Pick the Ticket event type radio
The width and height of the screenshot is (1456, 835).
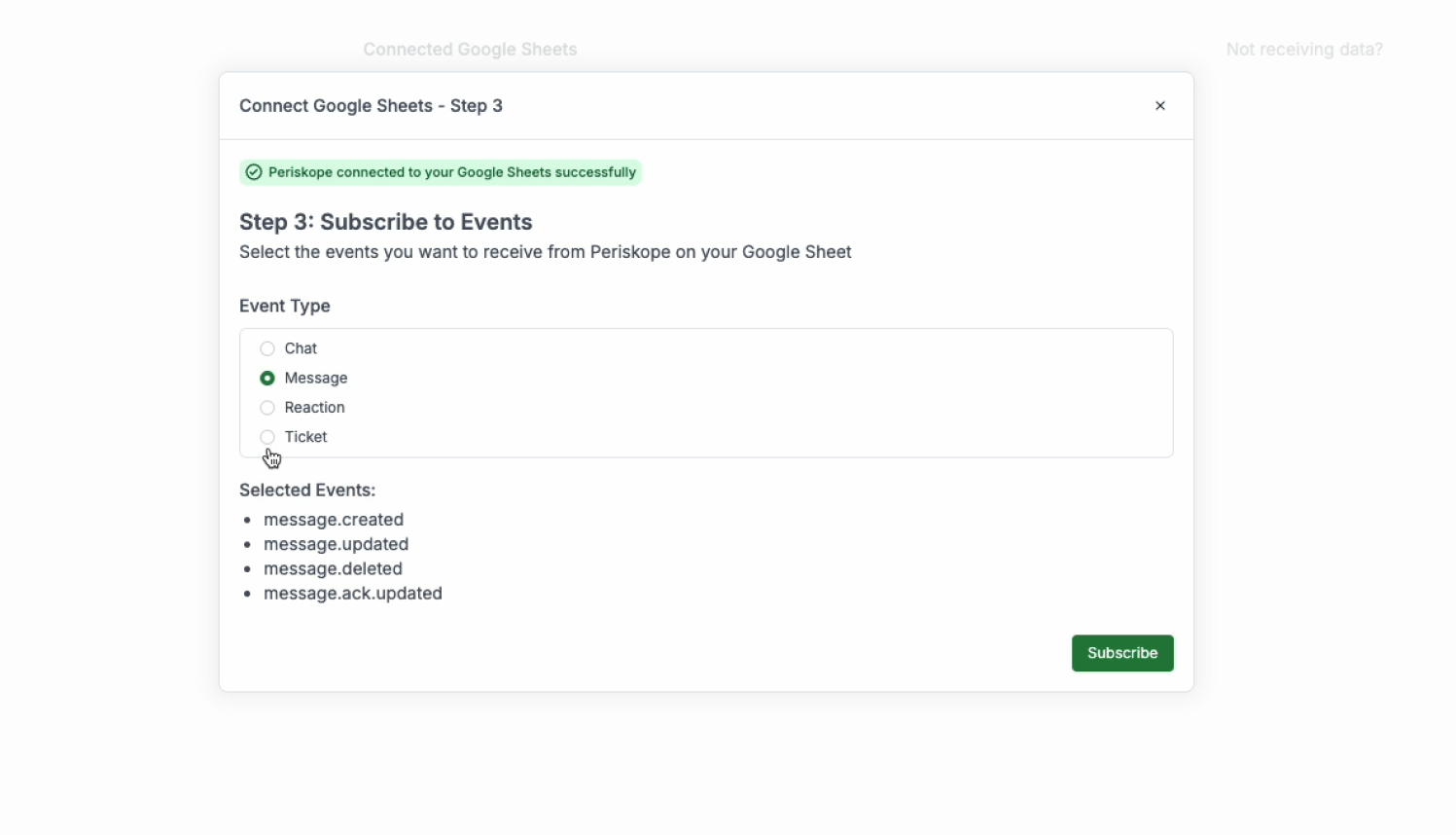(267, 437)
